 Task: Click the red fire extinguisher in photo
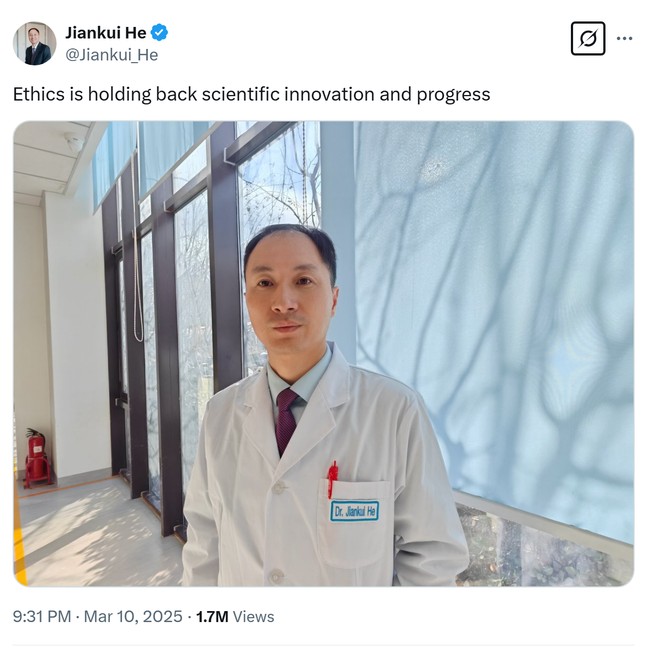point(37,458)
